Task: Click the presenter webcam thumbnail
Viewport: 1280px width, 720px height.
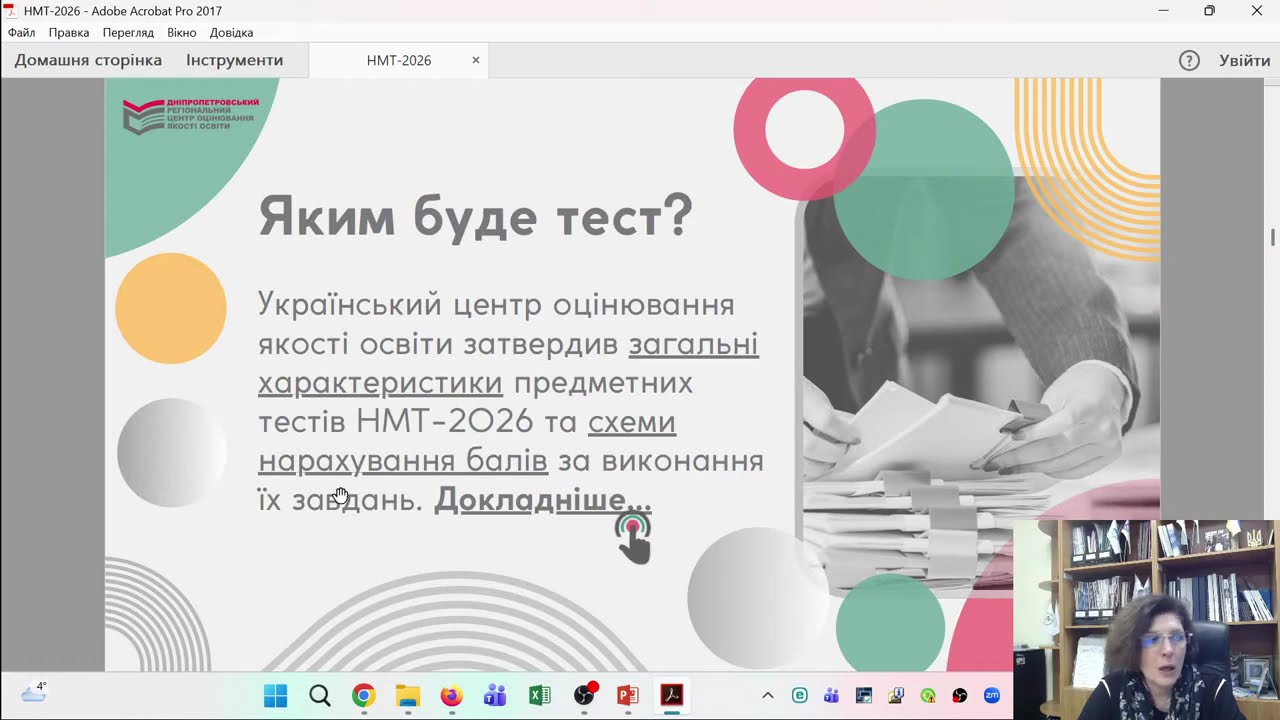Action: pyautogui.click(x=1146, y=619)
